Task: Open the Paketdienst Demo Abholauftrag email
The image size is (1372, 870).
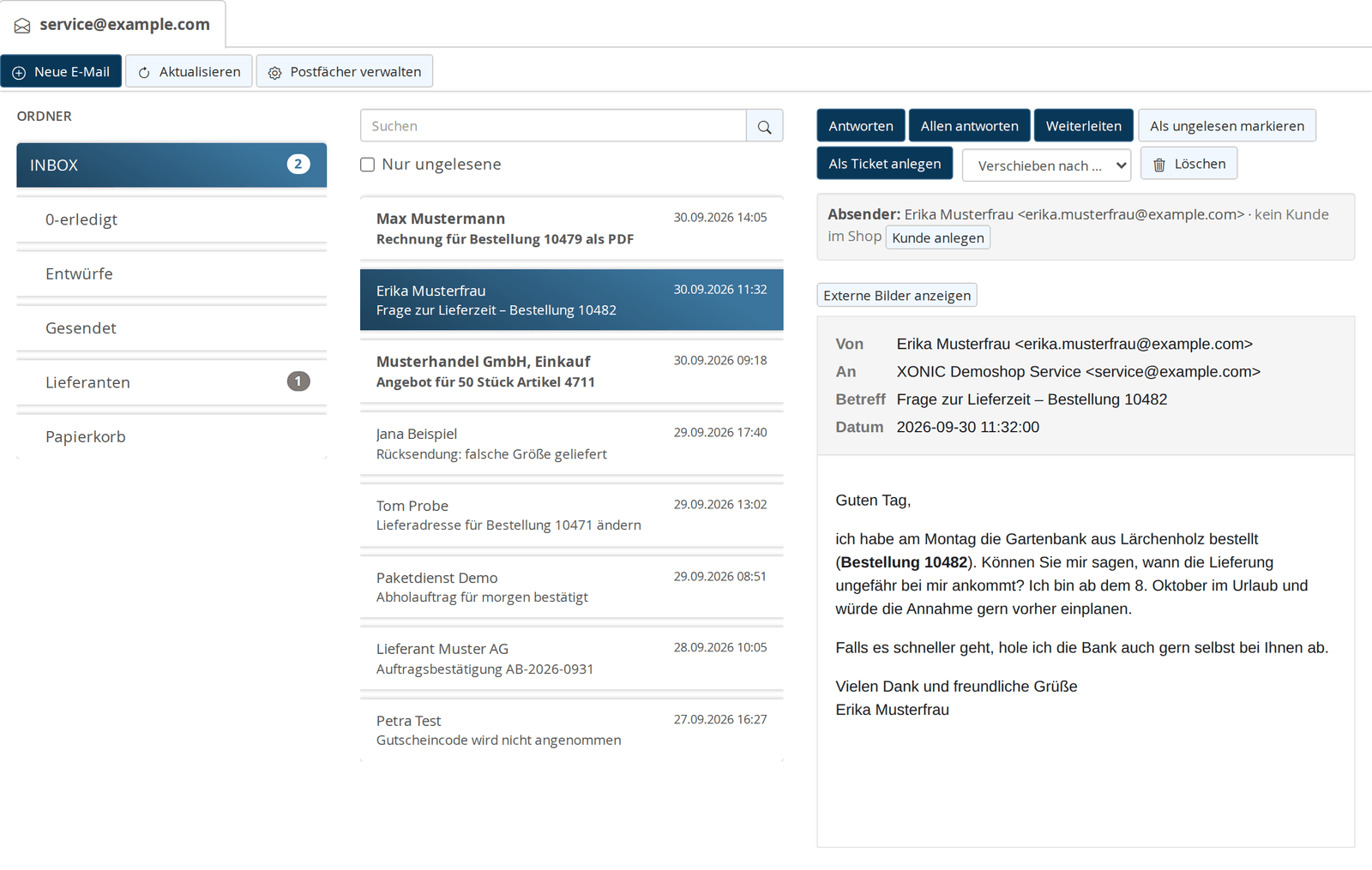Action: click(x=571, y=587)
